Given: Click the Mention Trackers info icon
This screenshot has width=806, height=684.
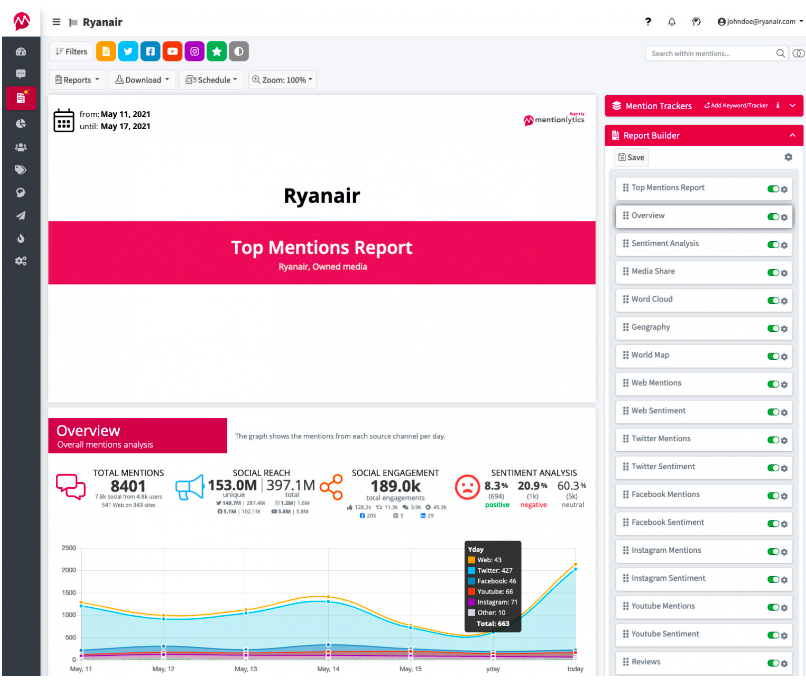Looking at the screenshot, I should click(778, 105).
